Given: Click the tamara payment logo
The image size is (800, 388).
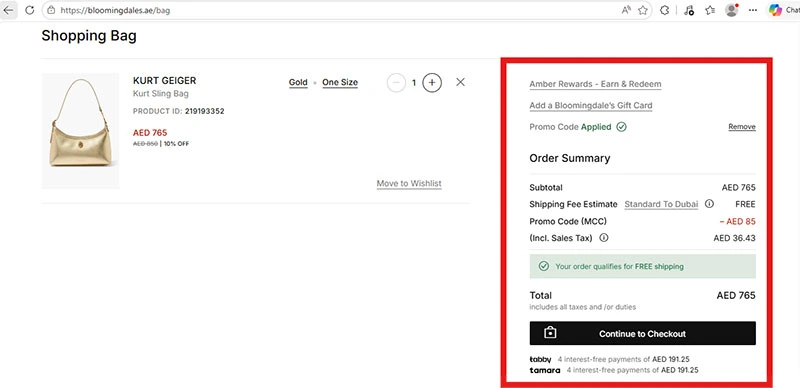Looking at the screenshot, I should point(544,370).
